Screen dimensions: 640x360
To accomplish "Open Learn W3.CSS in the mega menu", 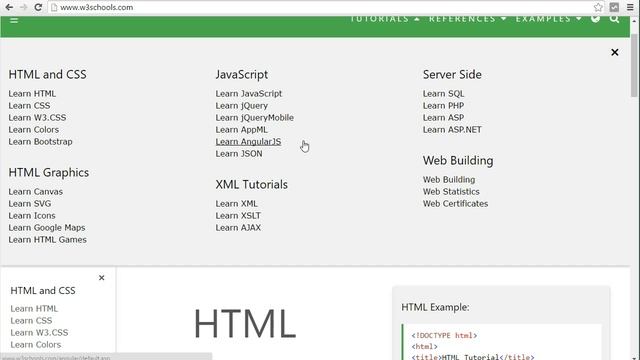I will (37, 118).
